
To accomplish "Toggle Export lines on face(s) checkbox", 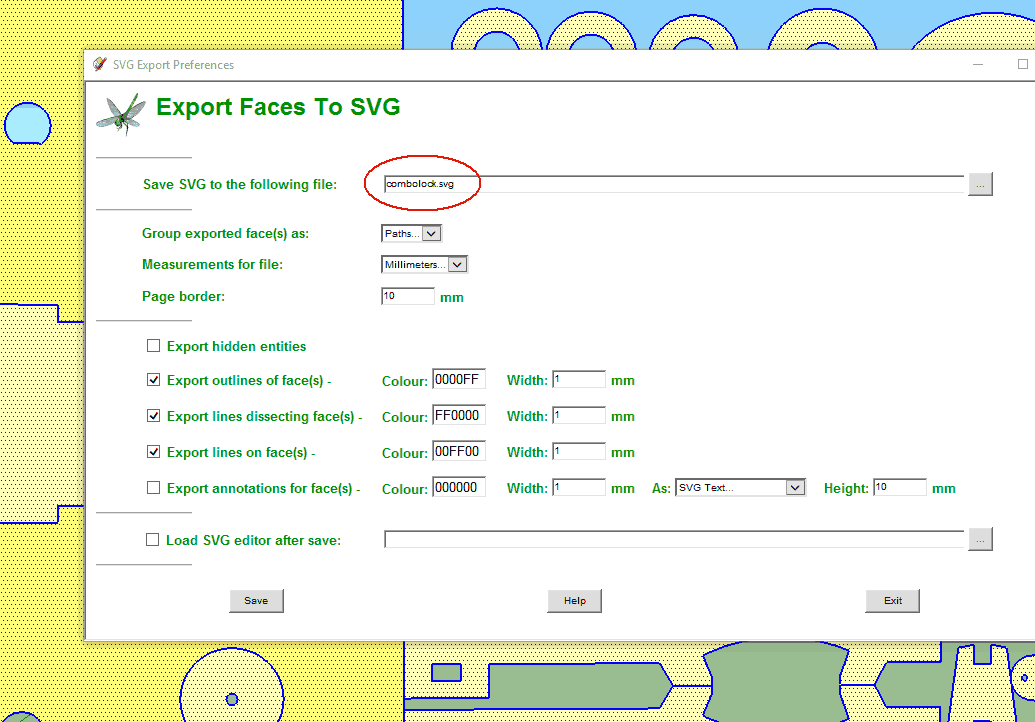I will [x=153, y=452].
